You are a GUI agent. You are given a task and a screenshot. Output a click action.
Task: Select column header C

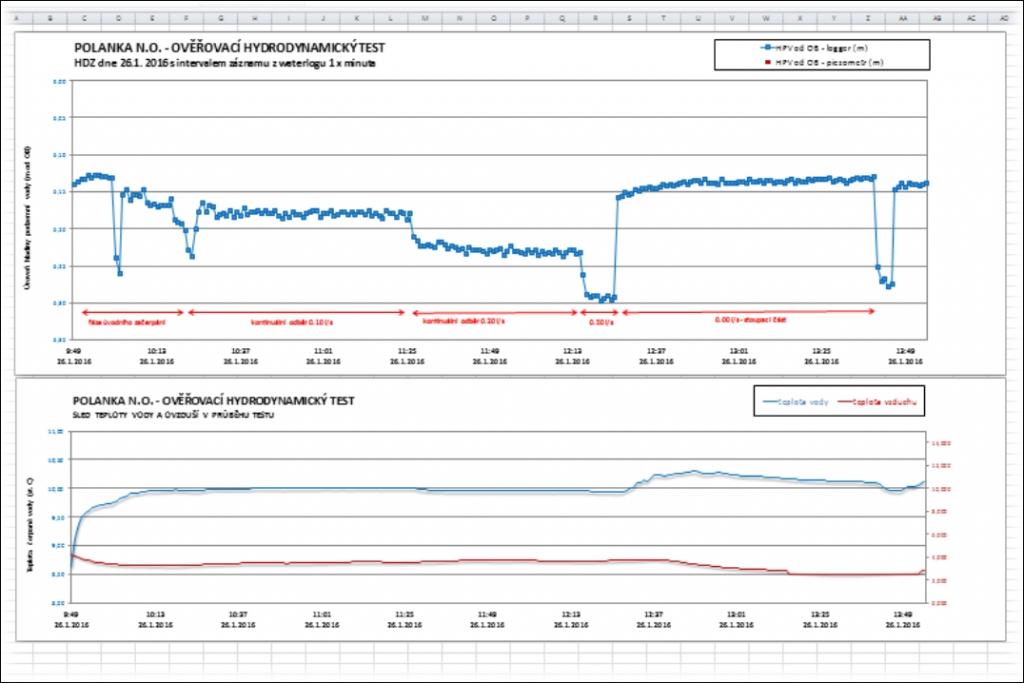point(84,18)
